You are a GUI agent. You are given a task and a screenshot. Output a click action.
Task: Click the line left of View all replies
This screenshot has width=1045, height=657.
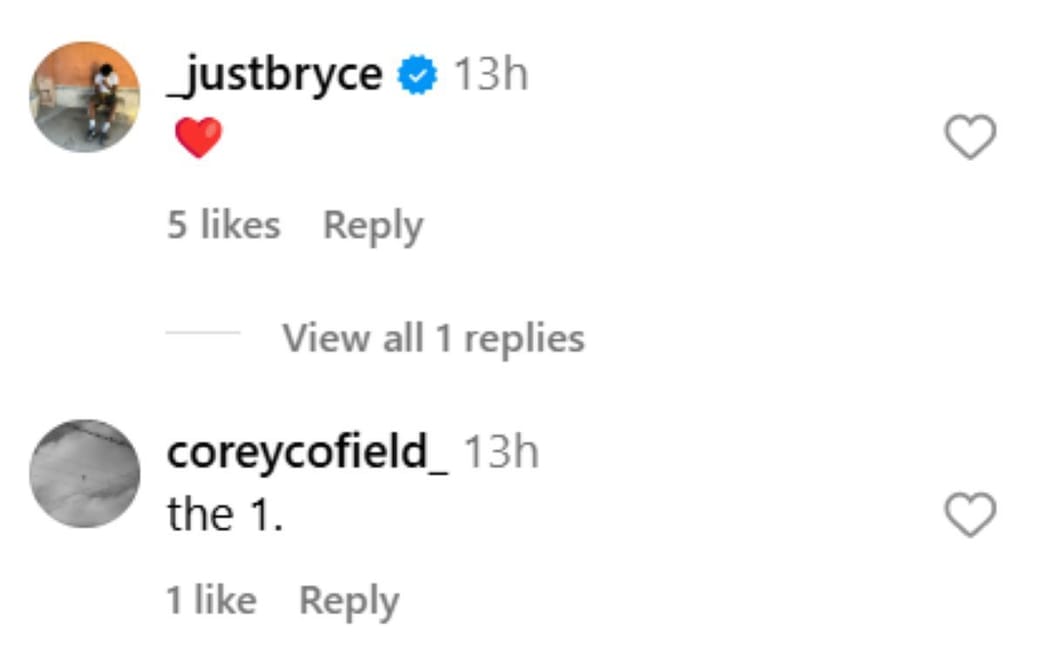(203, 333)
